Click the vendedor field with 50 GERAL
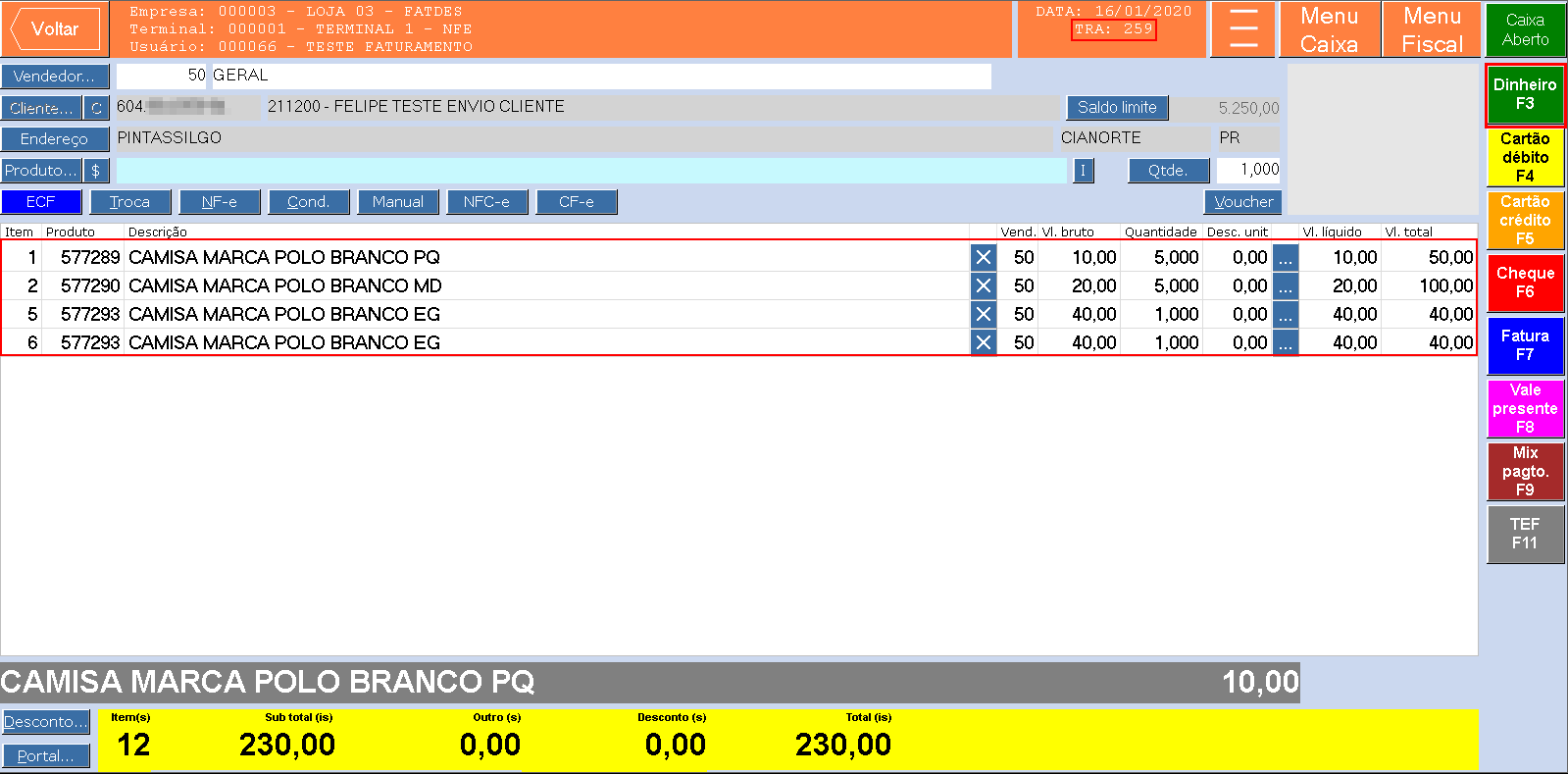The width and height of the screenshot is (1568, 774). click(554, 77)
